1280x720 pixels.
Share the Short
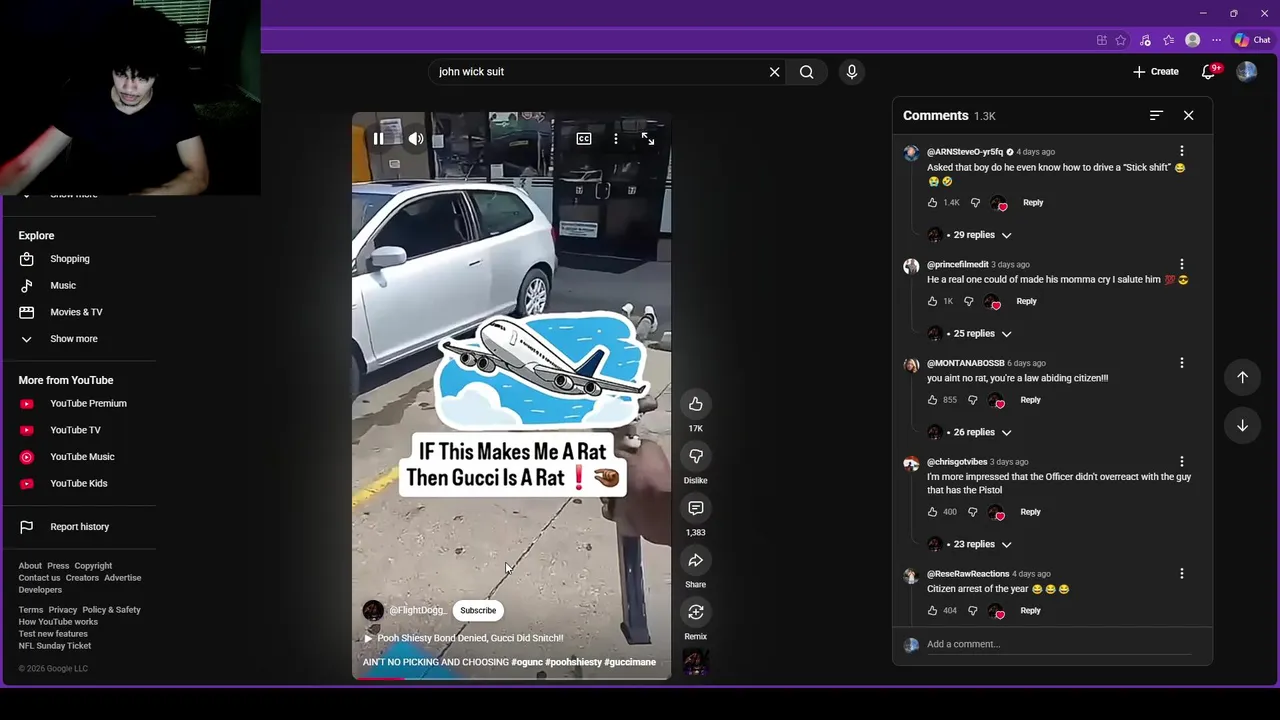[695, 560]
